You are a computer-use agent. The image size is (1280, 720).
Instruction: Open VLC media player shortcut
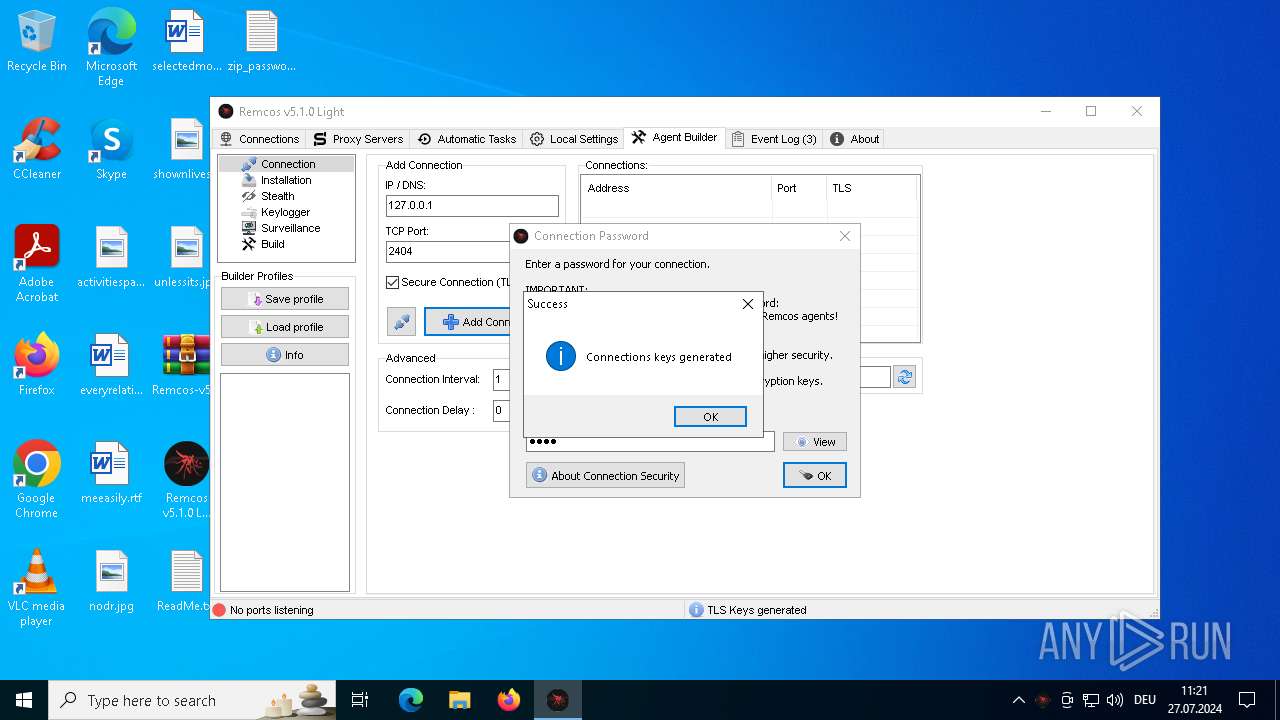coord(37,587)
